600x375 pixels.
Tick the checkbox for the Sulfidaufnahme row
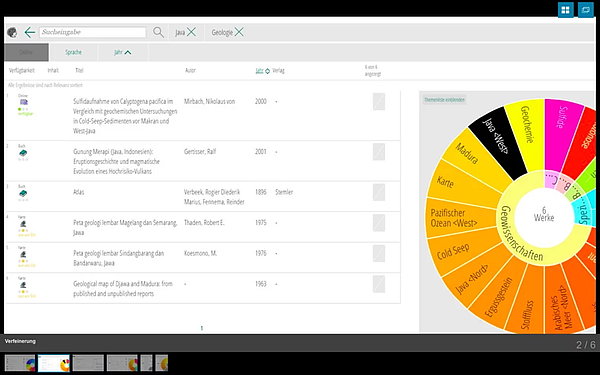click(x=379, y=102)
